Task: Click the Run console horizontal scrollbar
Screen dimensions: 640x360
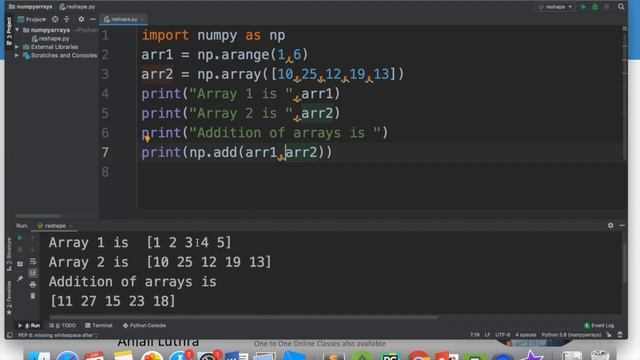Action: (x=244, y=317)
